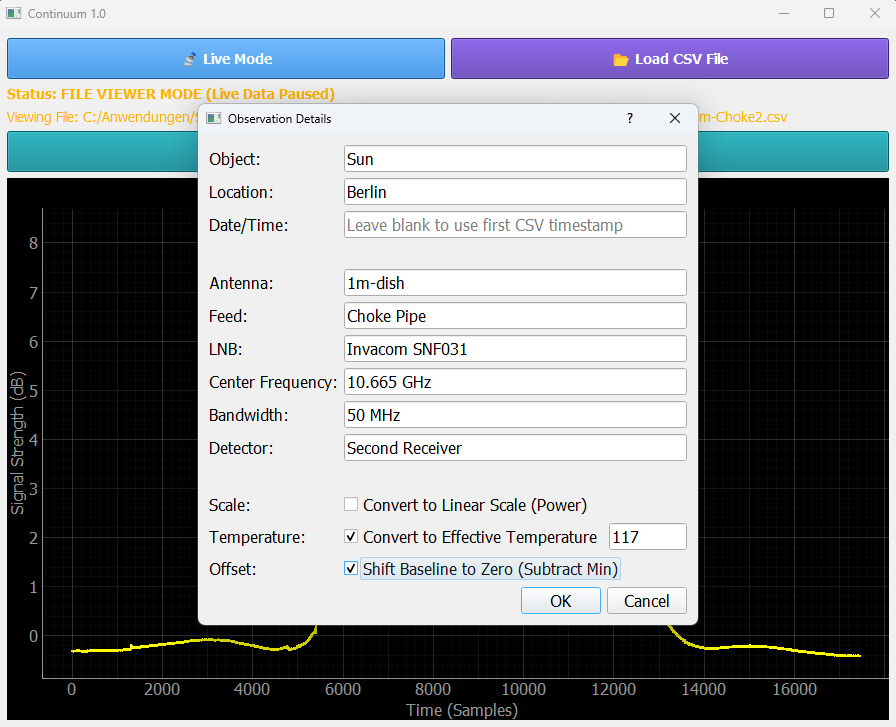Image resolution: width=896 pixels, height=727 pixels.
Task: Click the Observation Details dialog window icon
Action: [213, 118]
